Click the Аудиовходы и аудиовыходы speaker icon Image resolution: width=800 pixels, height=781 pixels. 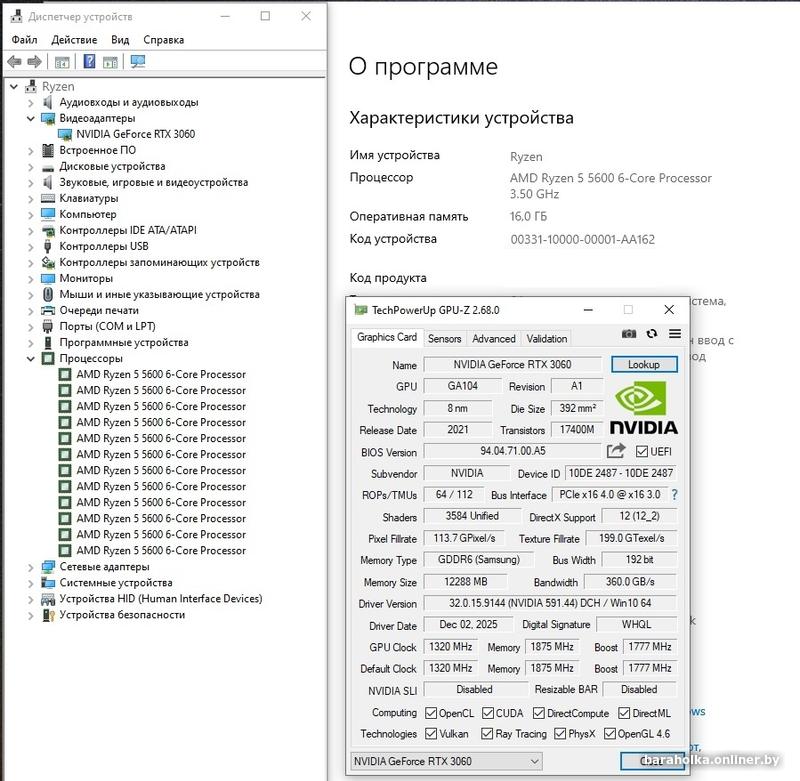pyautogui.click(x=48, y=103)
